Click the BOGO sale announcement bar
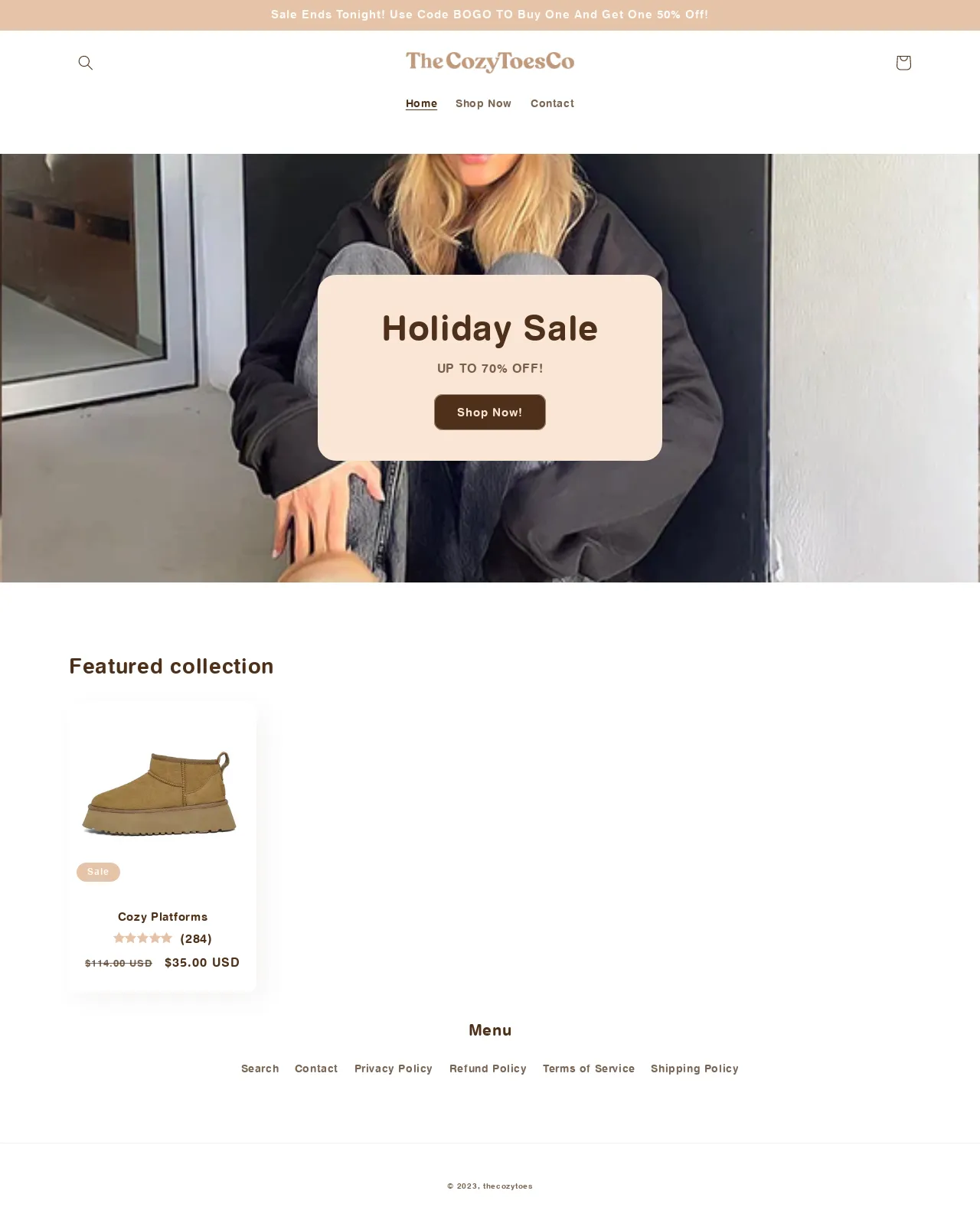This screenshot has width=980, height=1230. click(x=490, y=15)
